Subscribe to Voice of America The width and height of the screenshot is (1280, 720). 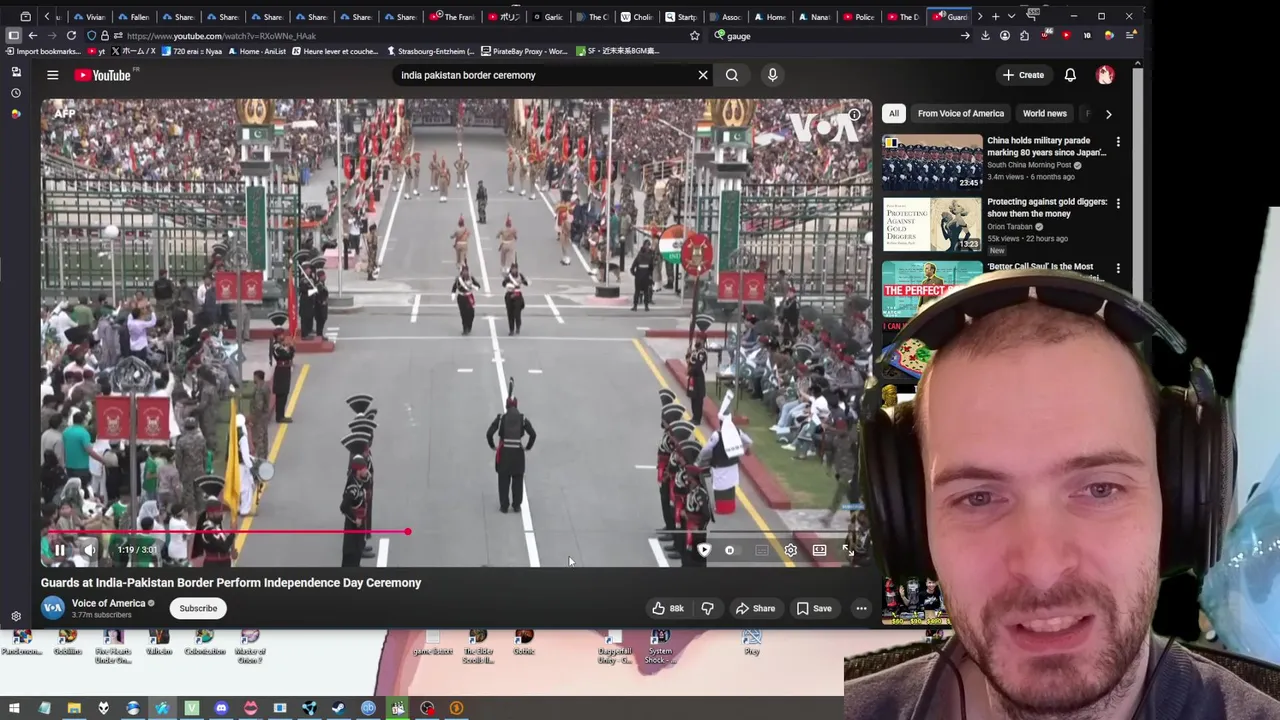198,608
